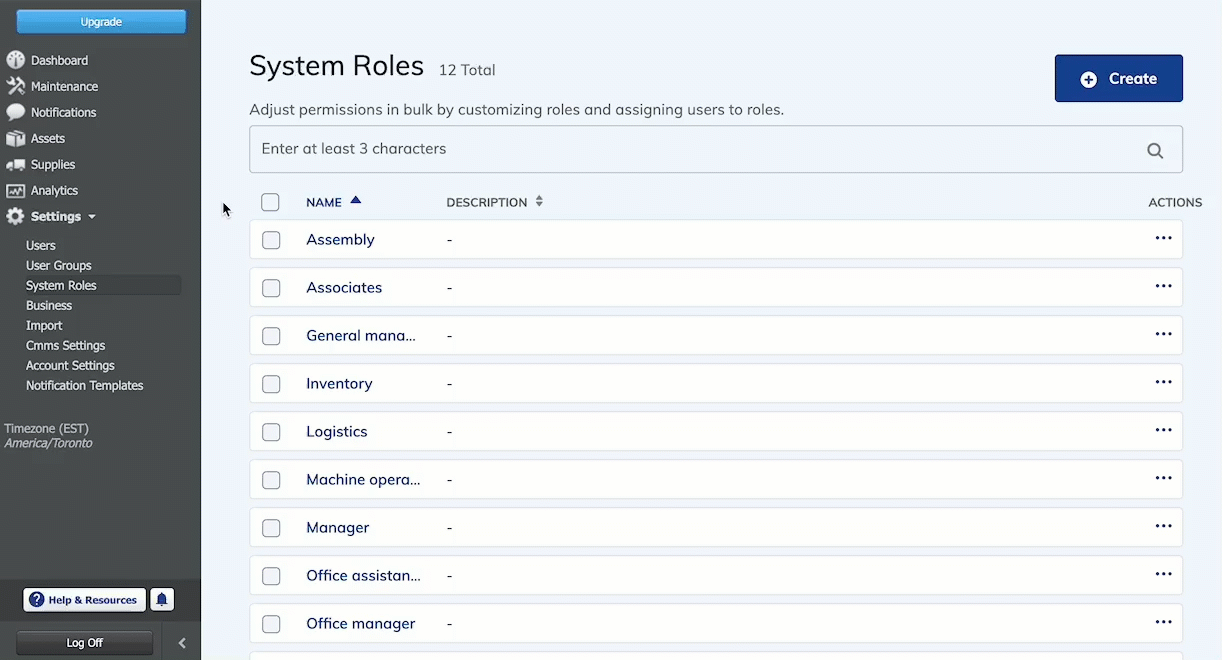Collapse the sidebar with the chevron arrow
Screen dimensions: 1222x660
pos(182,643)
